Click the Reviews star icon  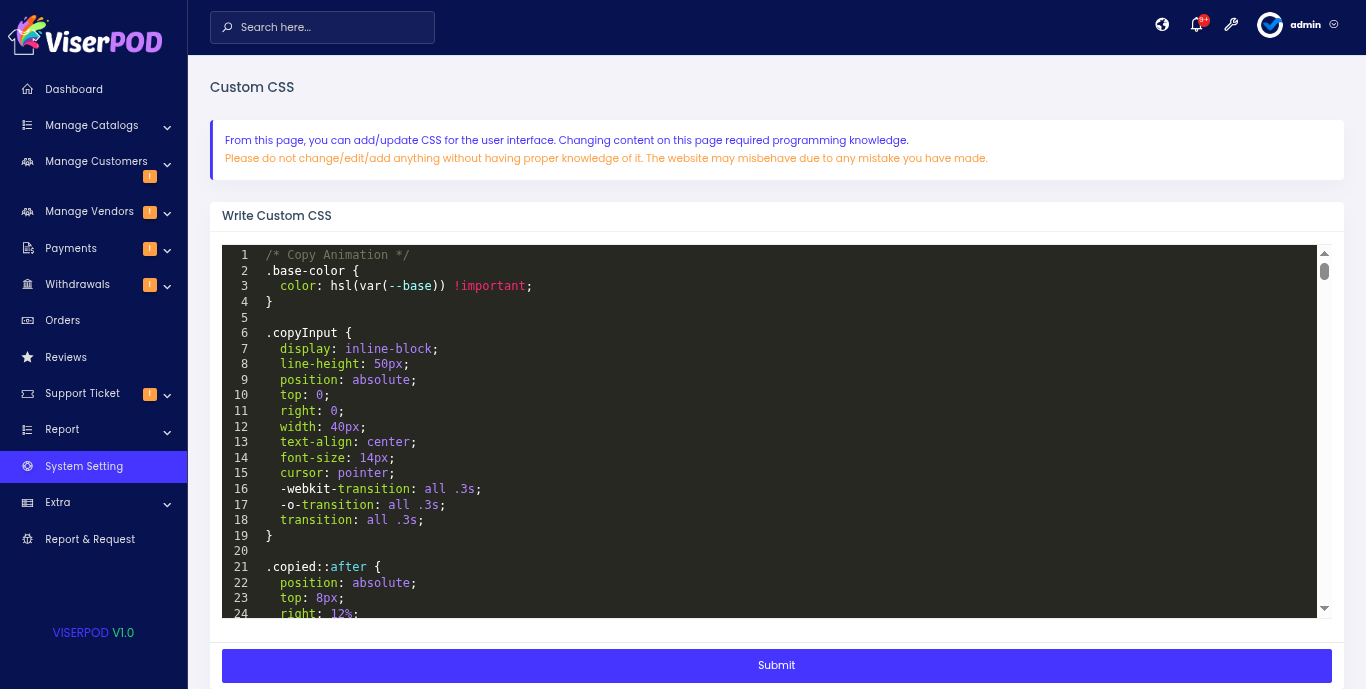tap(27, 357)
